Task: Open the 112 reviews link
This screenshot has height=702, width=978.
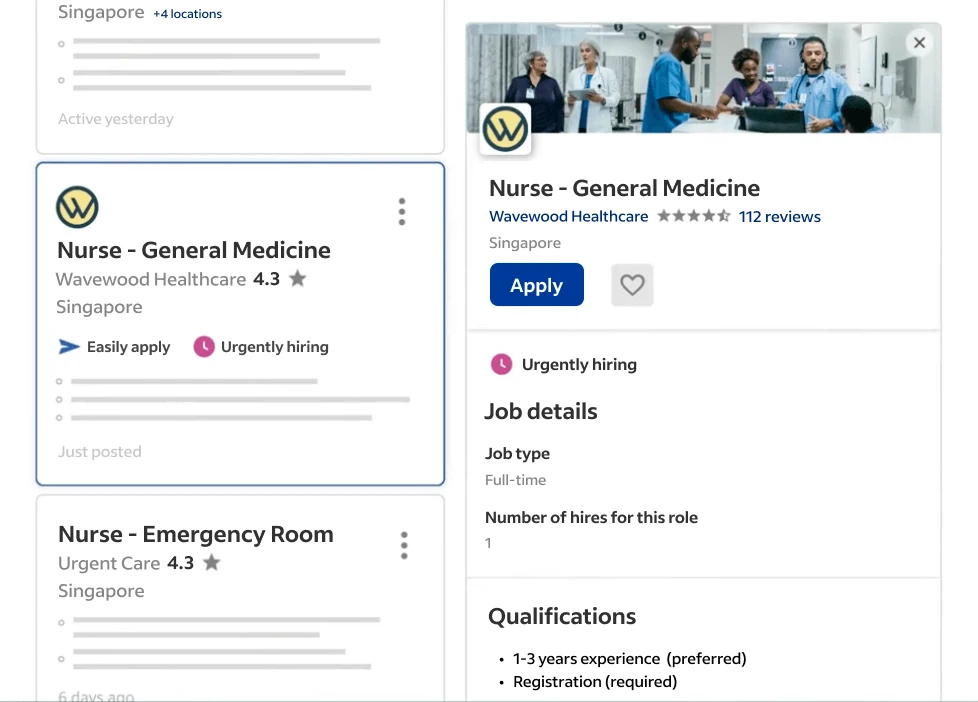Action: 779,216
